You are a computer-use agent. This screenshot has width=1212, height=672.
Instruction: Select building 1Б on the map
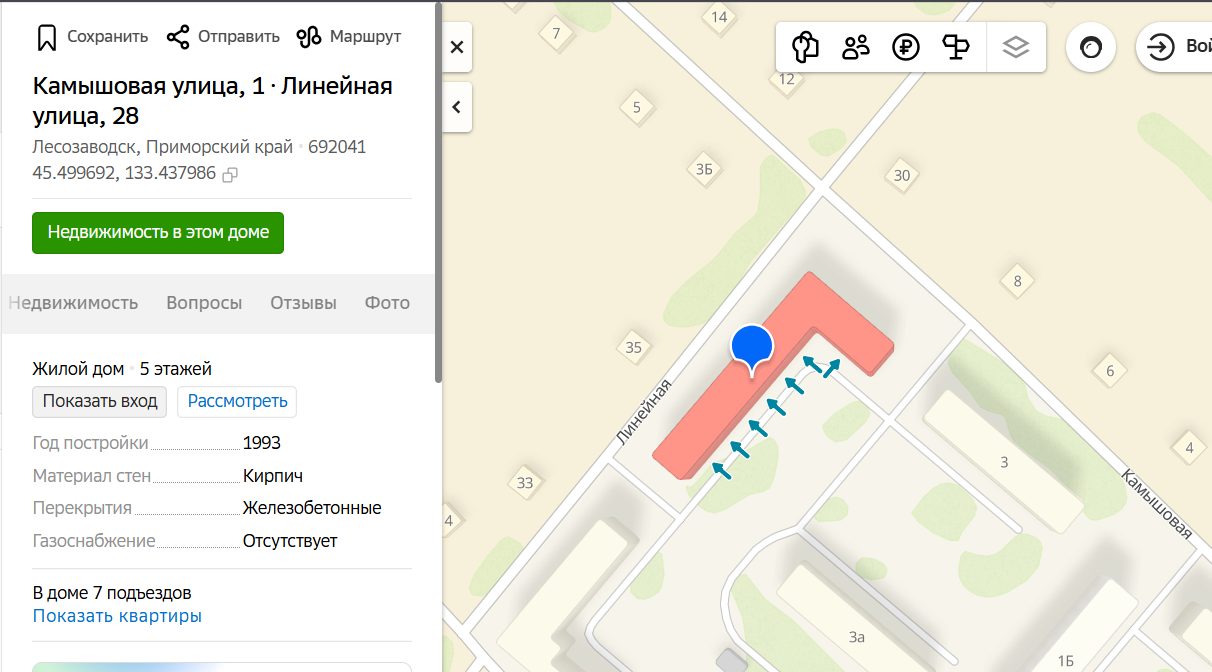[1065, 660]
